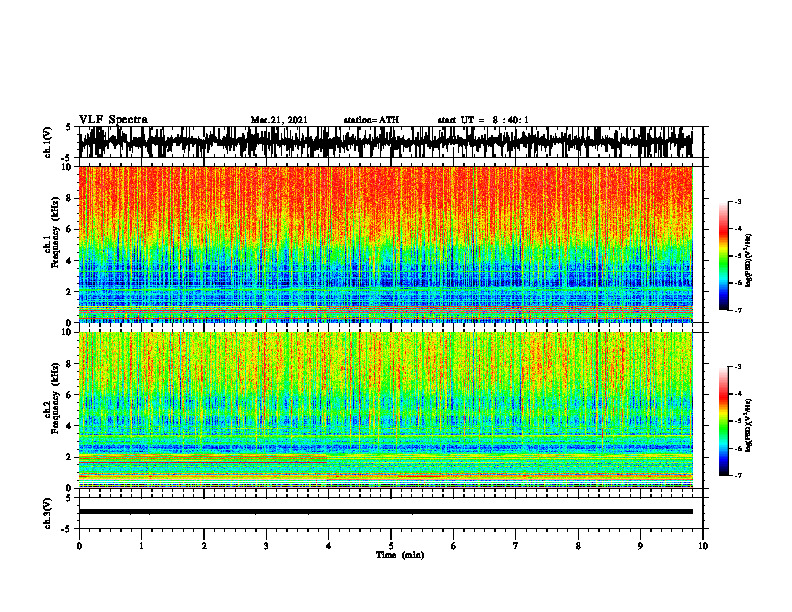The width and height of the screenshot is (792, 612).
Task: Click time axis tick label "10"
Action: click(703, 546)
